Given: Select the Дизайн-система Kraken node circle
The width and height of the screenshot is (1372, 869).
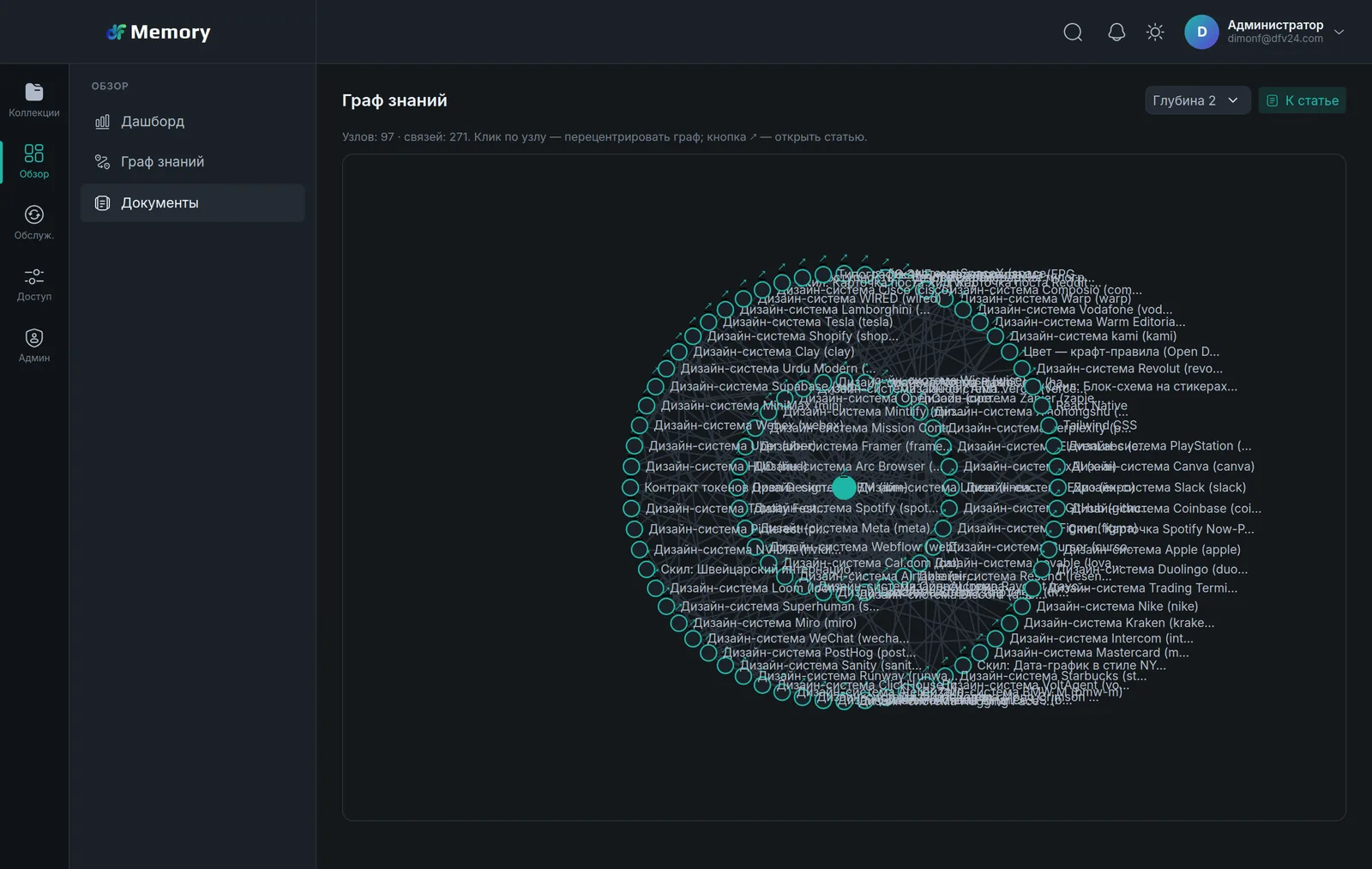Looking at the screenshot, I should coord(1009,623).
